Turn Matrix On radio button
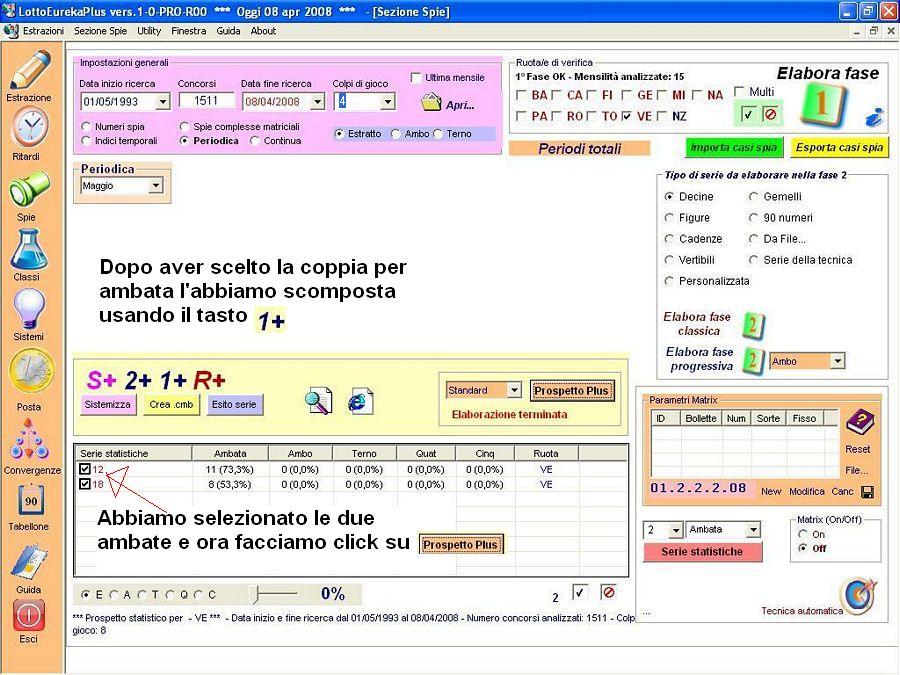The image size is (900, 675). (x=802, y=534)
